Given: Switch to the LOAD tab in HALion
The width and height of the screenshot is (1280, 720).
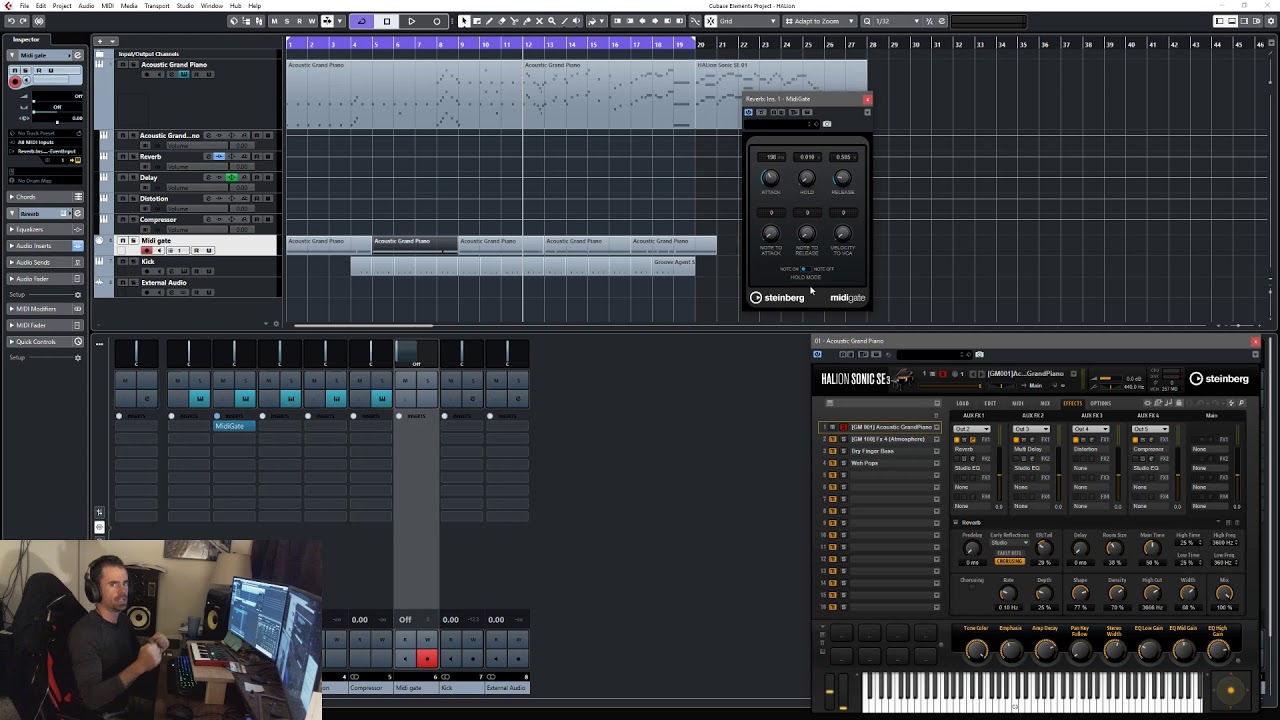Looking at the screenshot, I should [x=963, y=403].
